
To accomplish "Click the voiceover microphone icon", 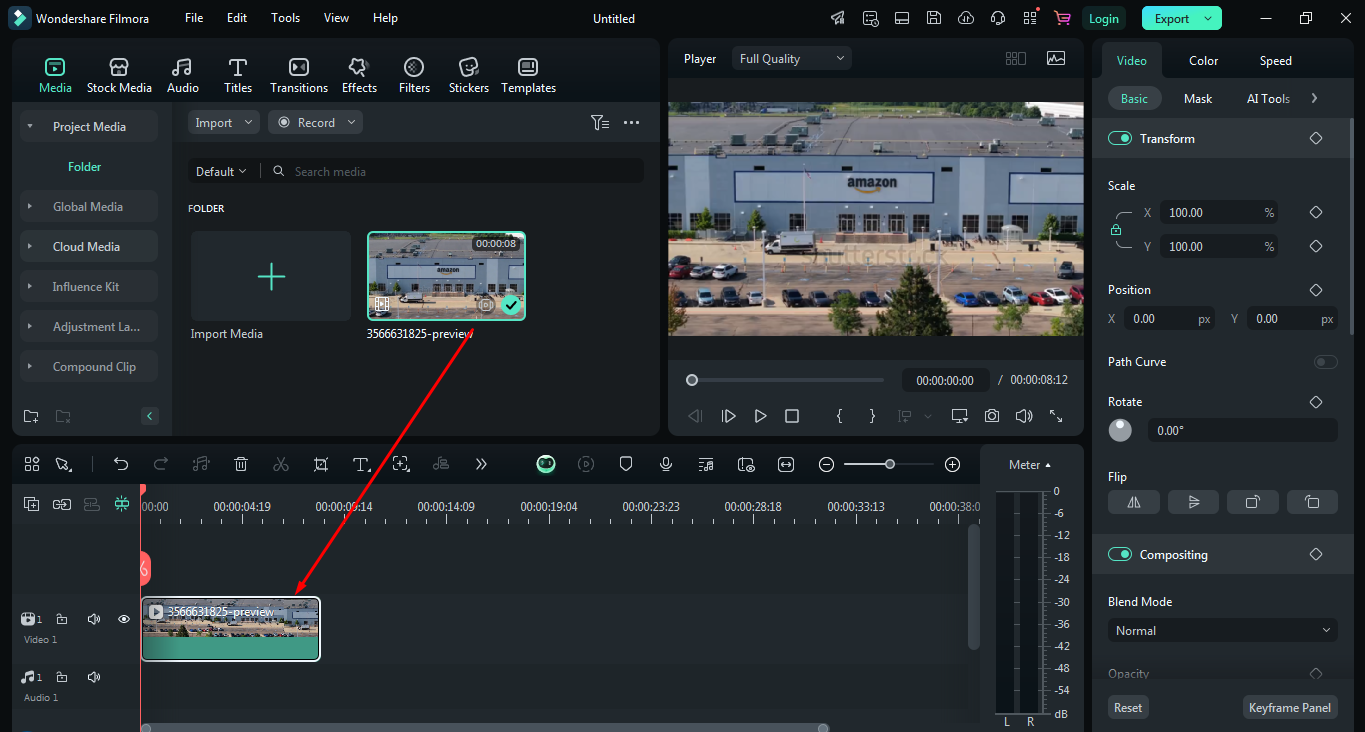I will [666, 464].
